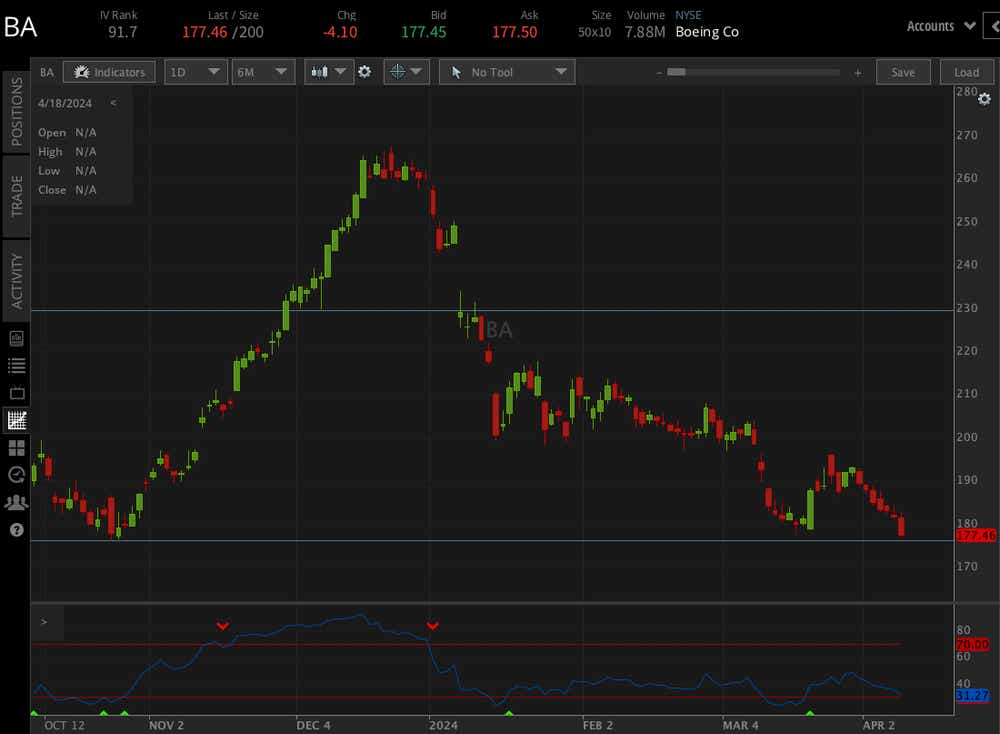Open the Activity side tab
1000x734 pixels.
point(16,281)
